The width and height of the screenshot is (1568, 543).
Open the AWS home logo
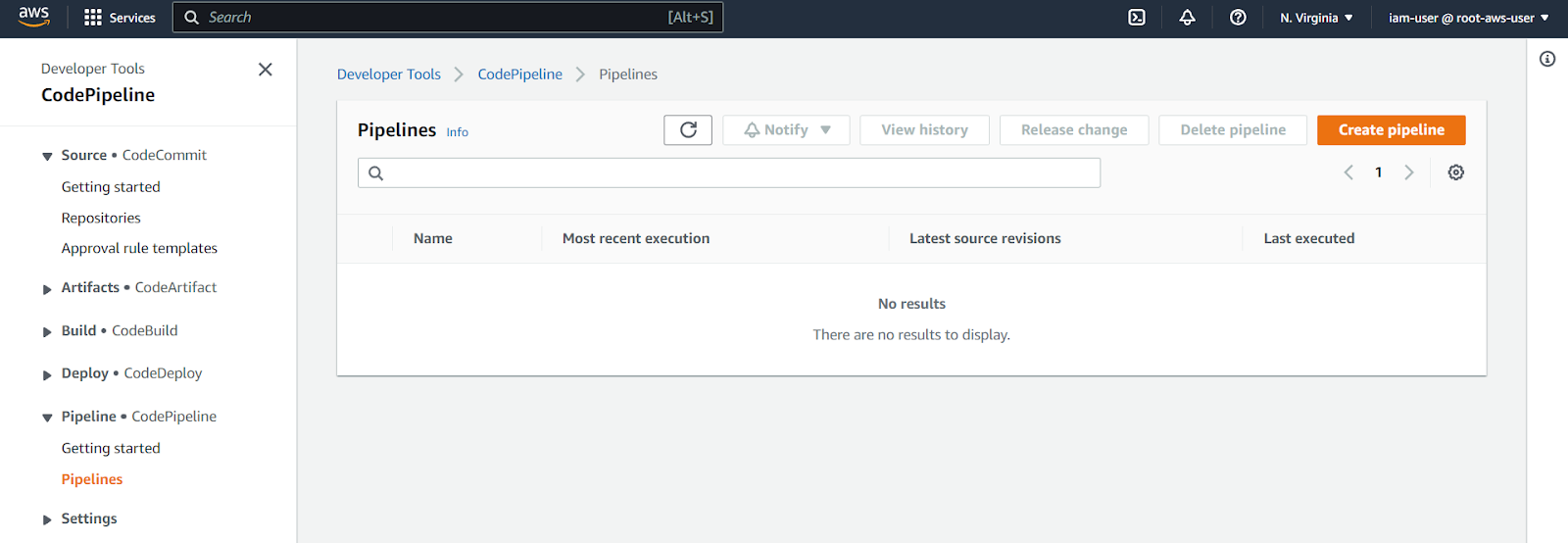pos(33,17)
